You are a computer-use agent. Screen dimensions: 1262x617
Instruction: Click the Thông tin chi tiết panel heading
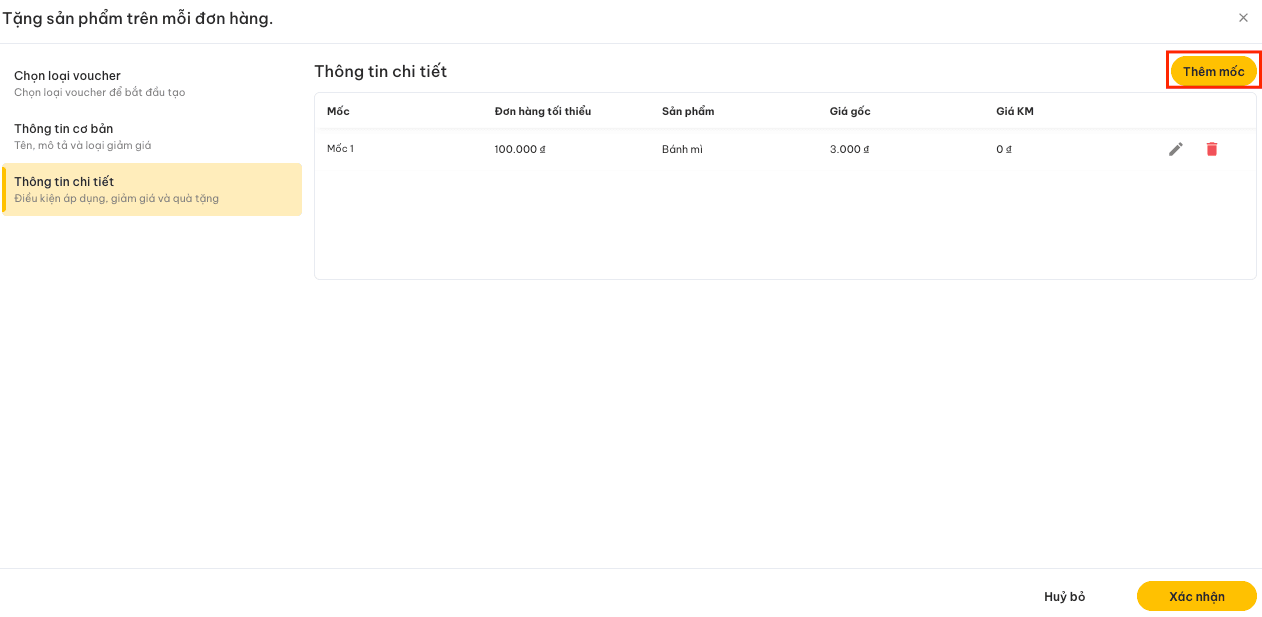pos(380,71)
